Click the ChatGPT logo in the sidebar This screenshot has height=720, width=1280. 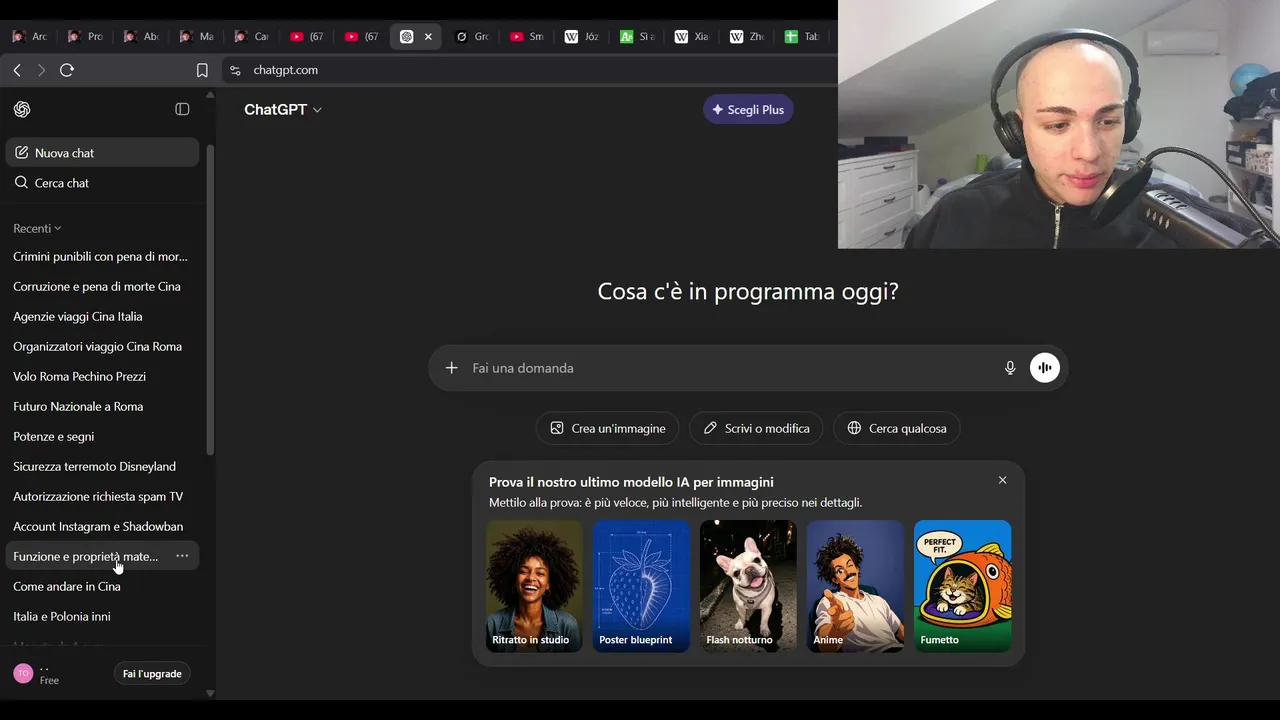[x=22, y=109]
